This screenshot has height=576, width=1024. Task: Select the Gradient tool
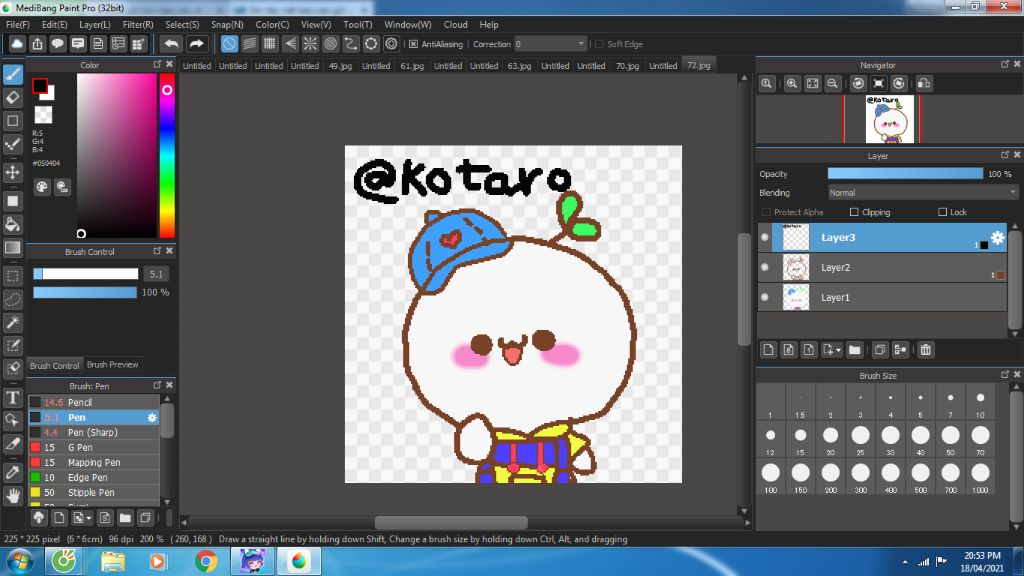12,248
